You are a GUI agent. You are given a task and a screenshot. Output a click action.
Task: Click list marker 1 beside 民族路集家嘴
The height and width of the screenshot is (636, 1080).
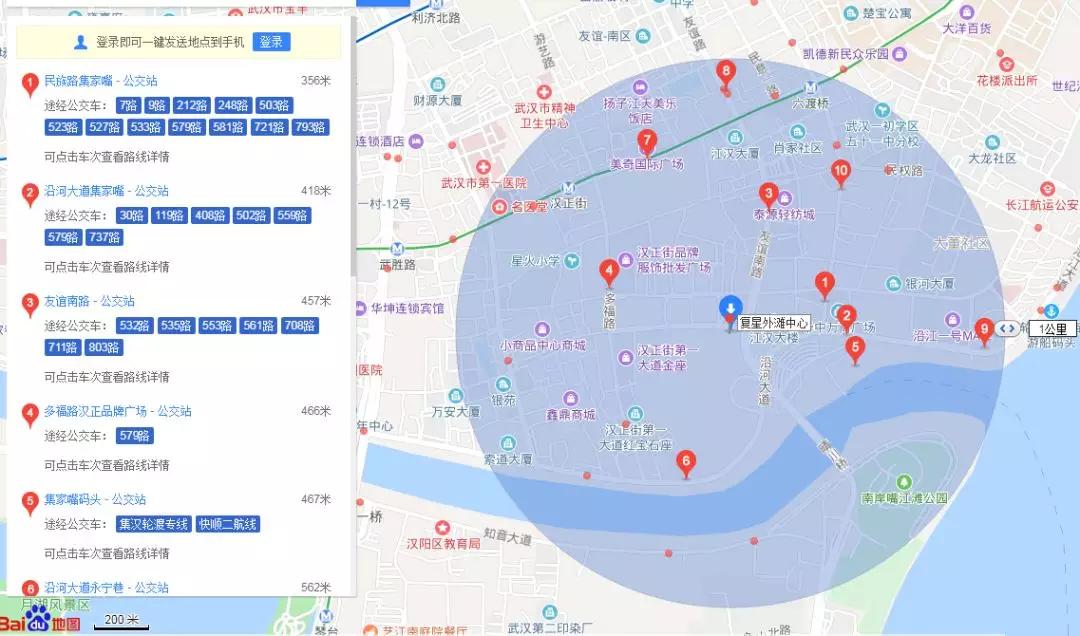(30, 84)
